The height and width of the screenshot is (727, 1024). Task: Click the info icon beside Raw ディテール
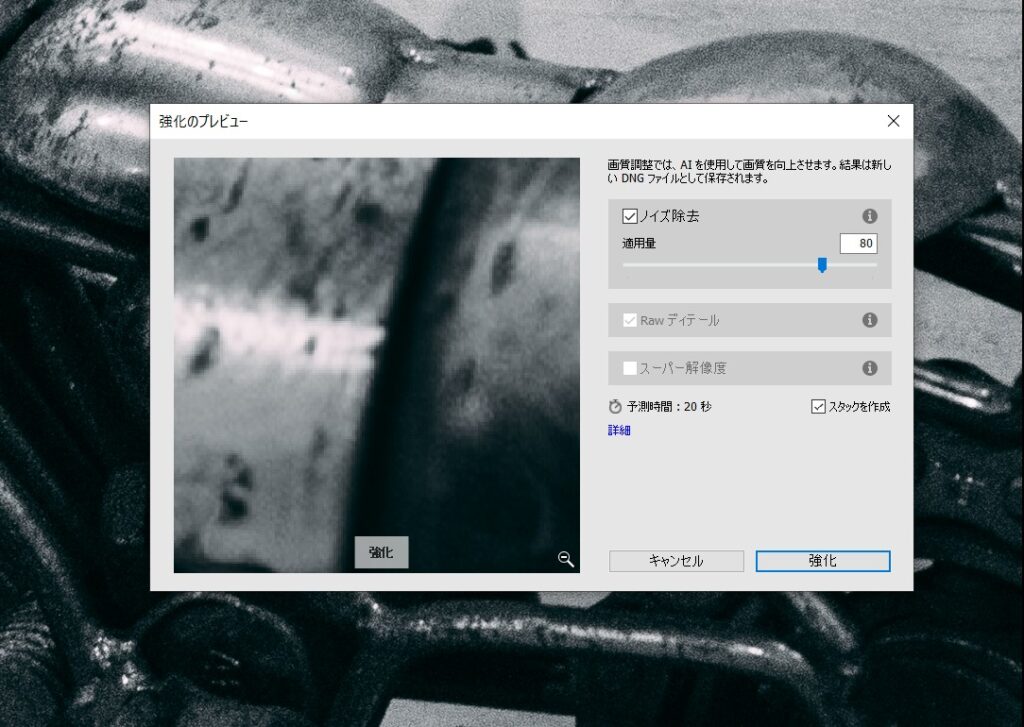click(869, 320)
